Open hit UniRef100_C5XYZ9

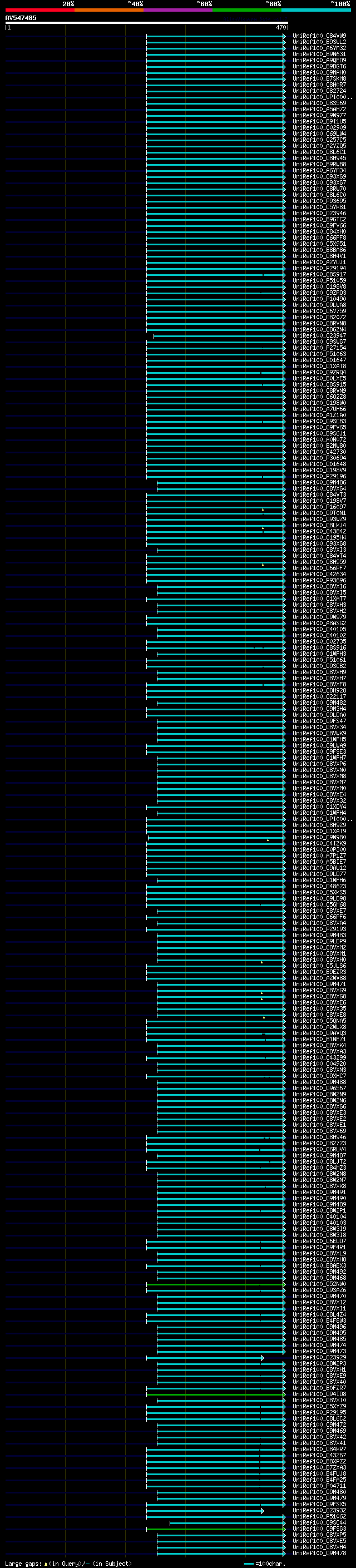pos(319,1406)
